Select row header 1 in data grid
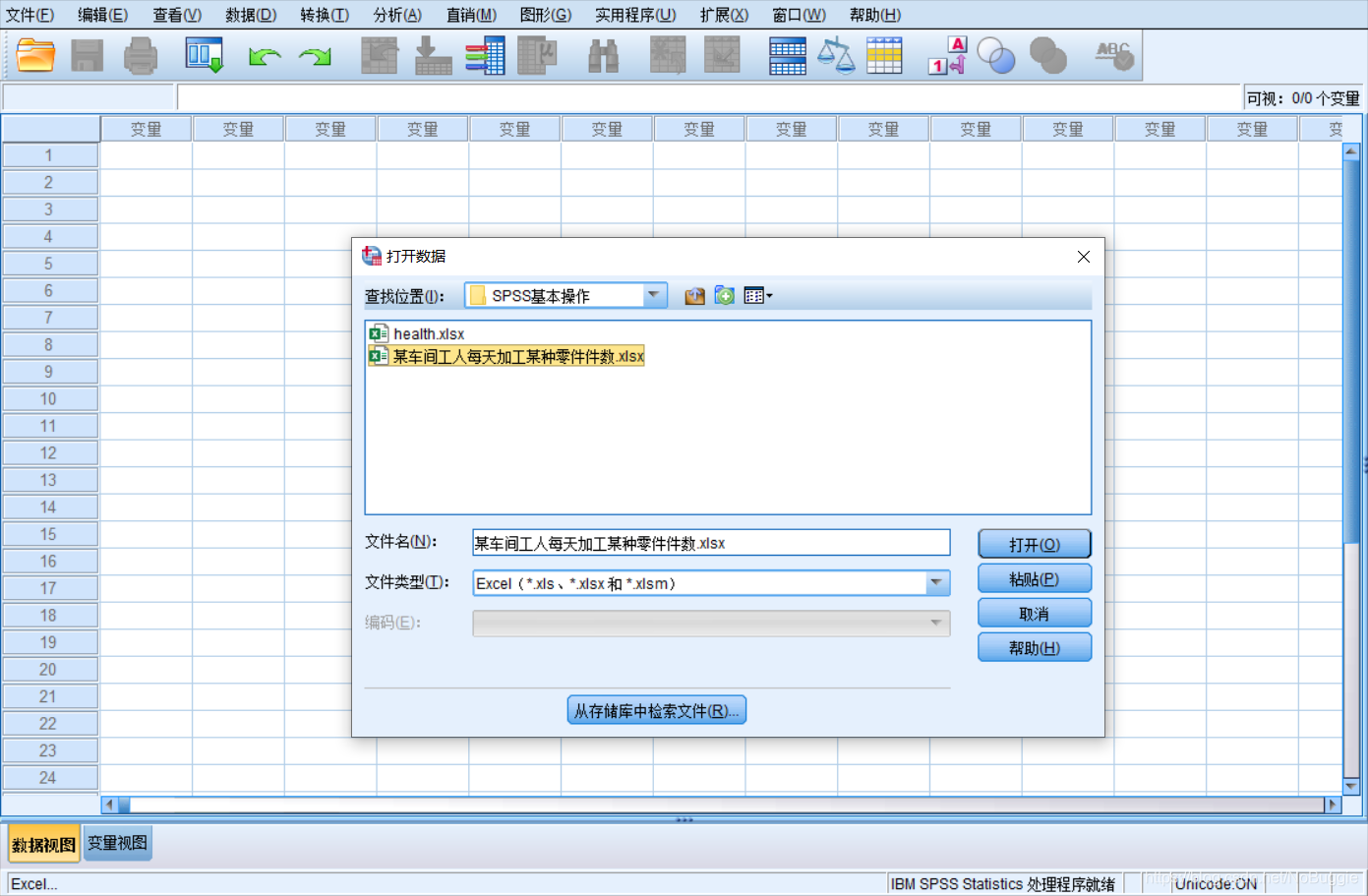The height and width of the screenshot is (896, 1368). pyautogui.click(x=49, y=155)
